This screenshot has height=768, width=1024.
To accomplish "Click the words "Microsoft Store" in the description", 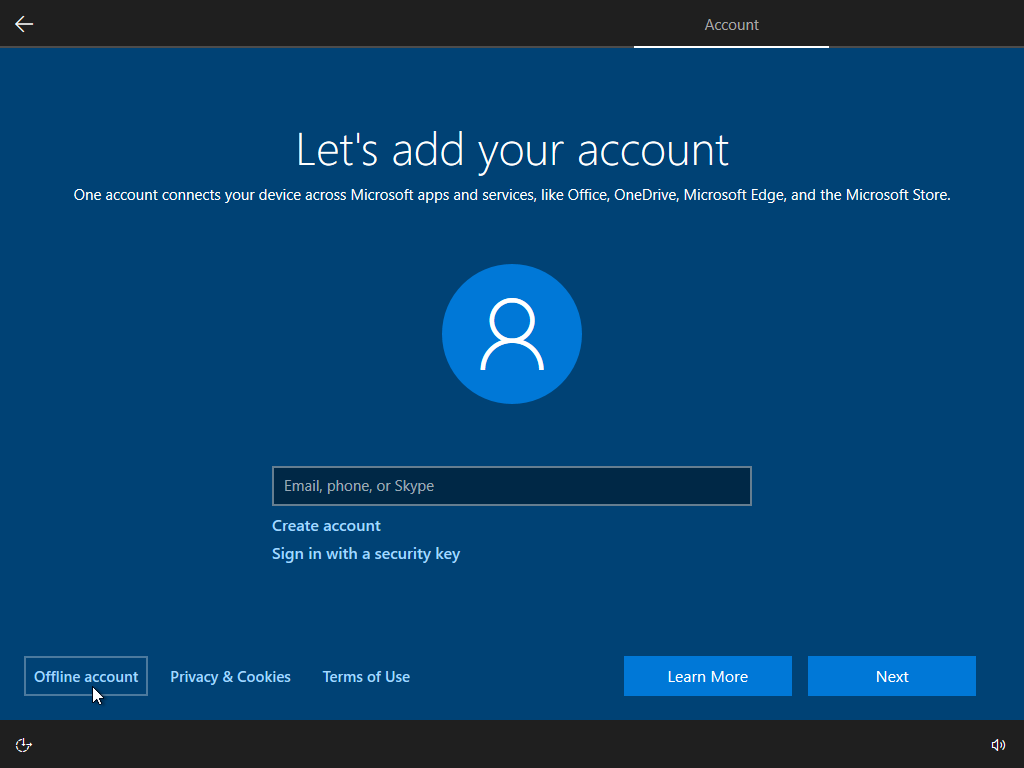I will coord(897,195).
